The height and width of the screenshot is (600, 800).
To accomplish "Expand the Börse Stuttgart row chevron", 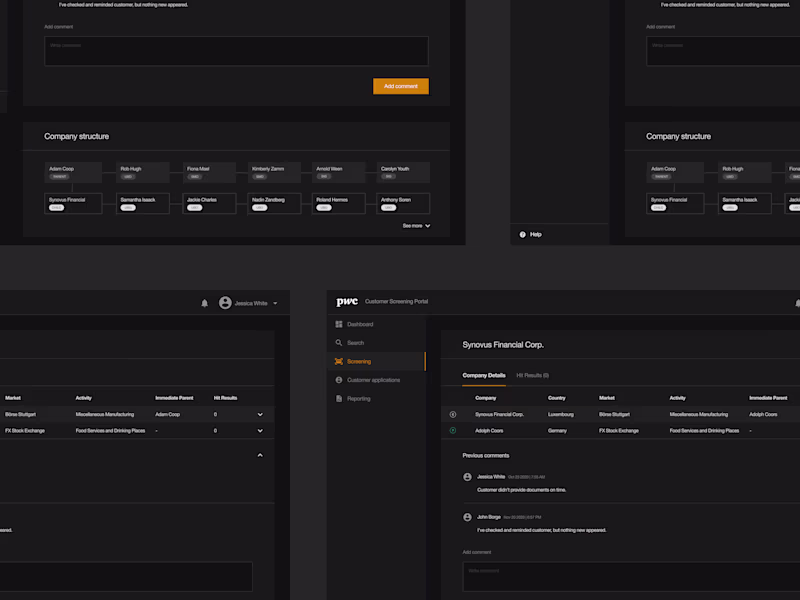I will pos(260,414).
